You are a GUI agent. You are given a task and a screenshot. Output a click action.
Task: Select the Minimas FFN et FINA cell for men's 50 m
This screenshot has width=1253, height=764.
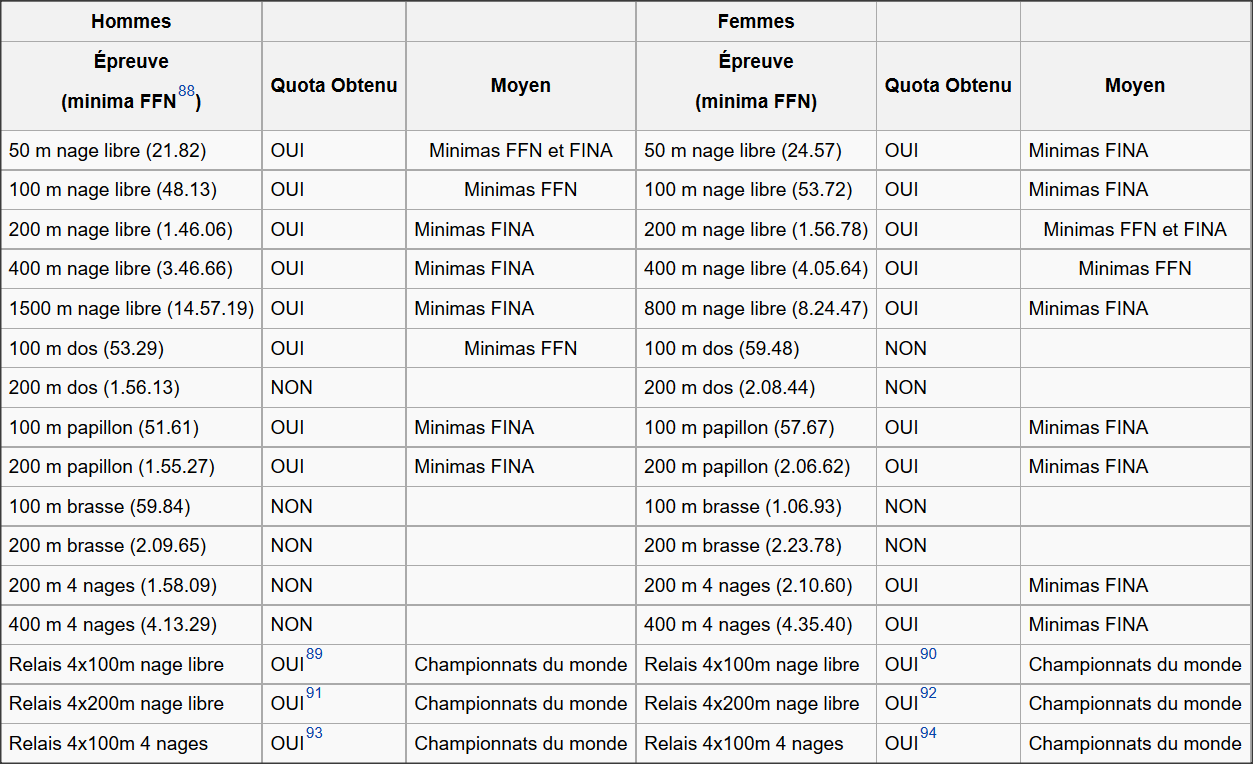[x=520, y=150]
